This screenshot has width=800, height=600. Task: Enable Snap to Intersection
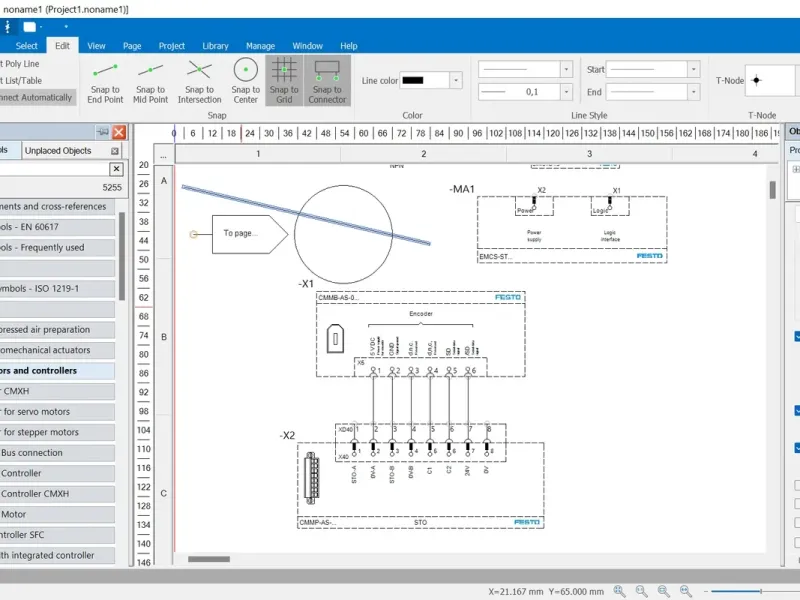[x=199, y=81]
